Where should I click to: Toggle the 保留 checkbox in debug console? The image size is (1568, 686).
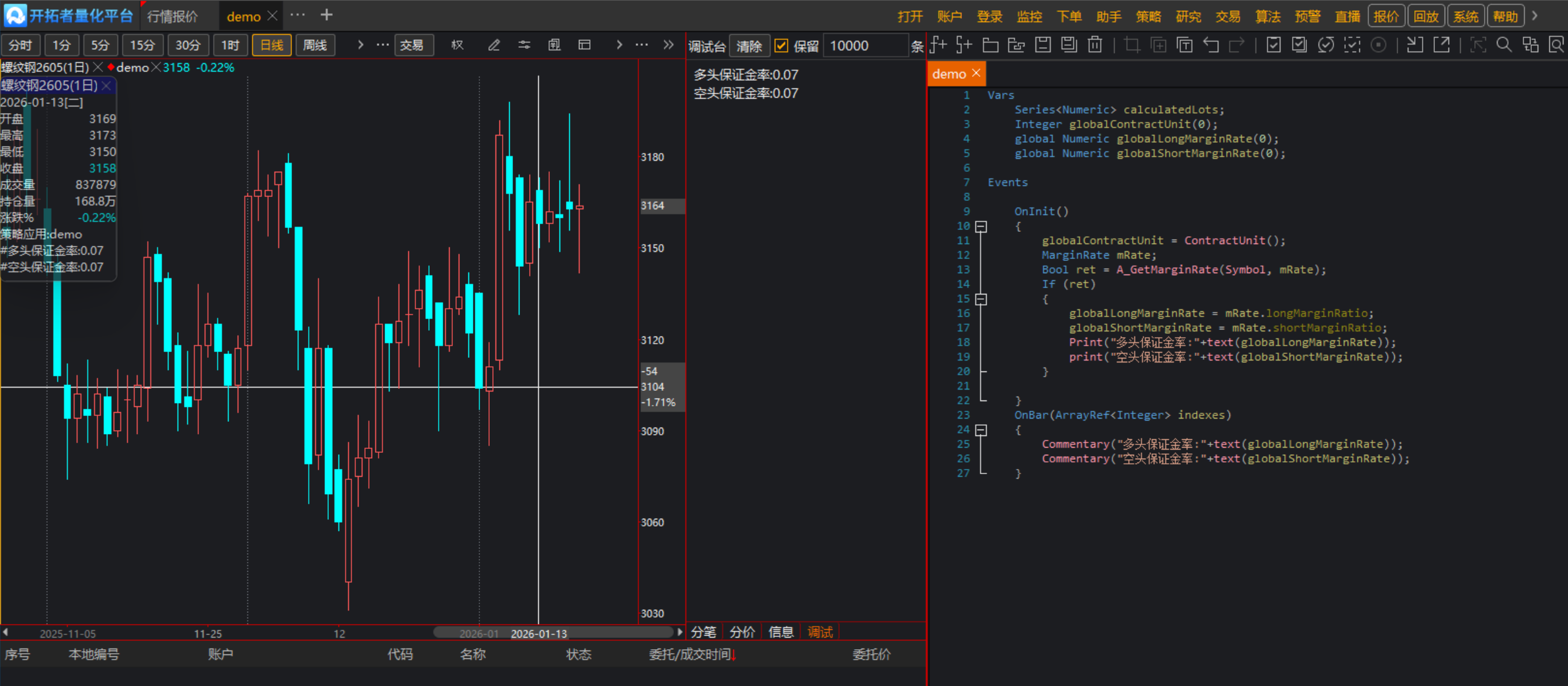pyautogui.click(x=781, y=46)
